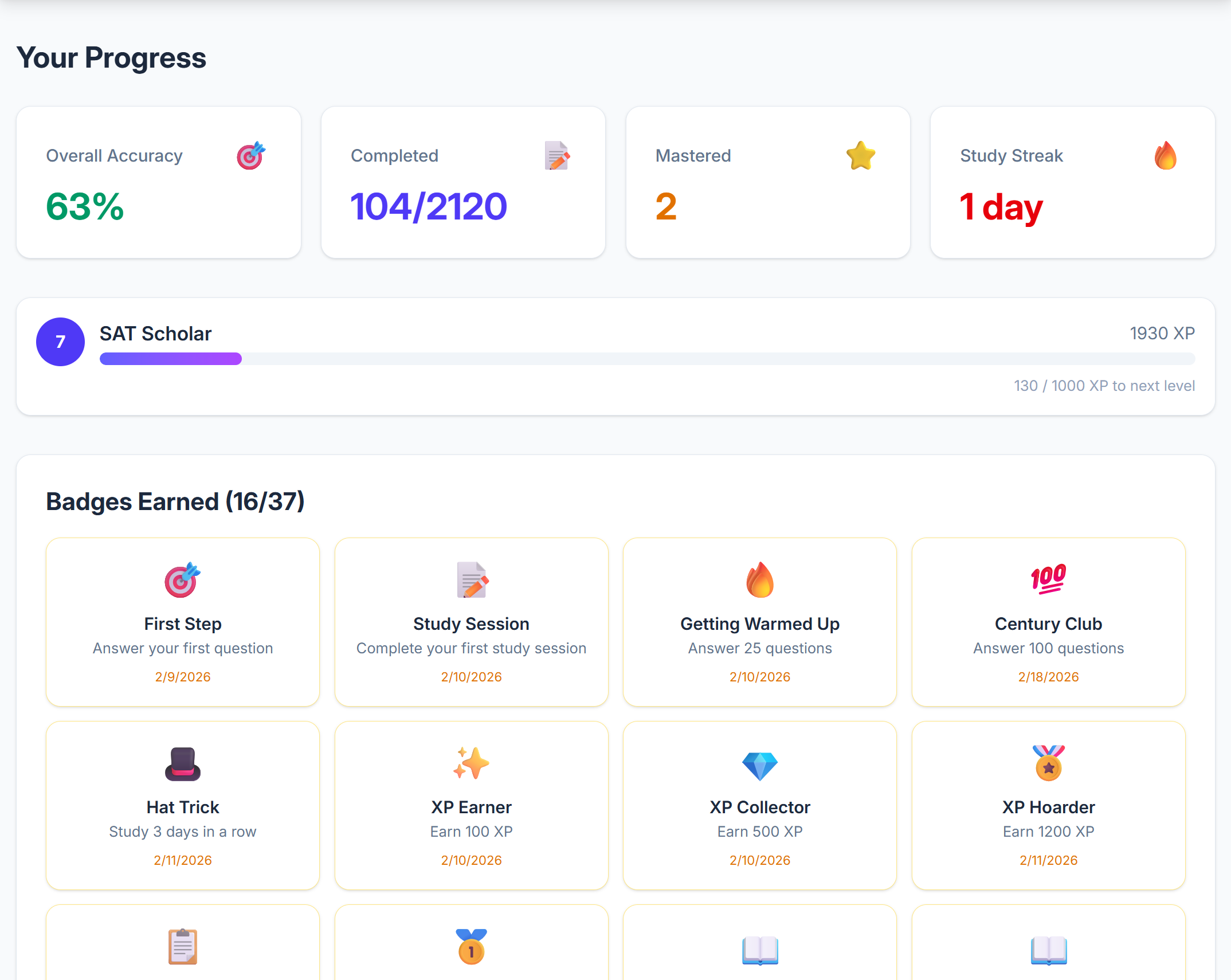Click the blue gem XP Collector icon
Screen dimensions: 1231x980
click(760, 766)
